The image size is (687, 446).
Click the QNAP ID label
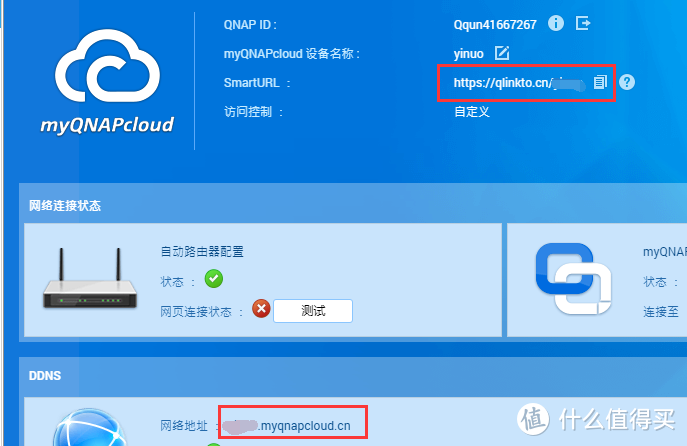248,25
